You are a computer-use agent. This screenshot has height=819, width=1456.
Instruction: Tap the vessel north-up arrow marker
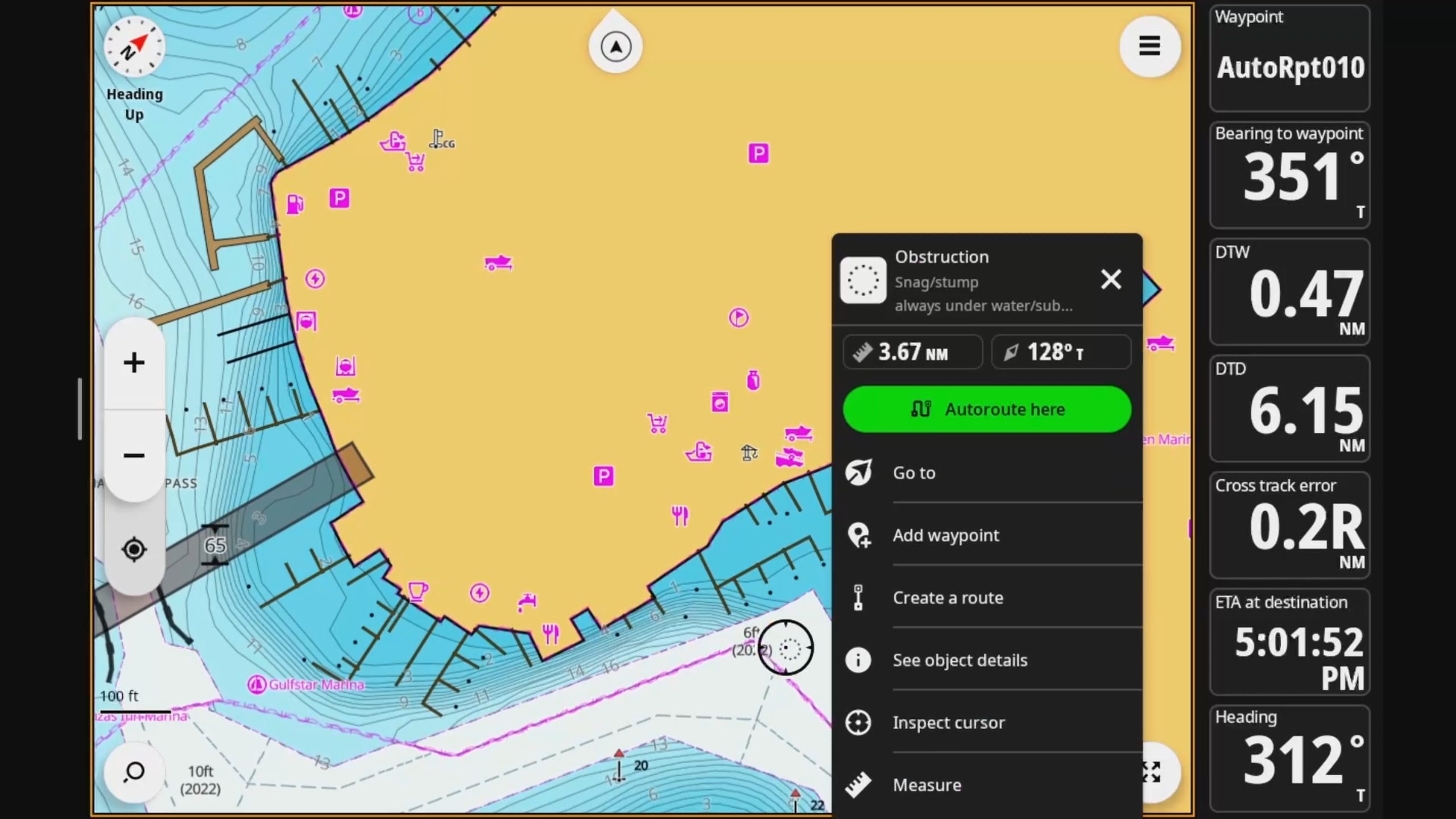615,47
